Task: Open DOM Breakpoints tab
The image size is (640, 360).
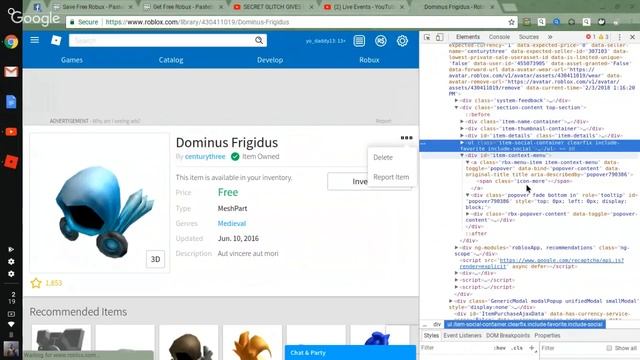Action: point(508,336)
